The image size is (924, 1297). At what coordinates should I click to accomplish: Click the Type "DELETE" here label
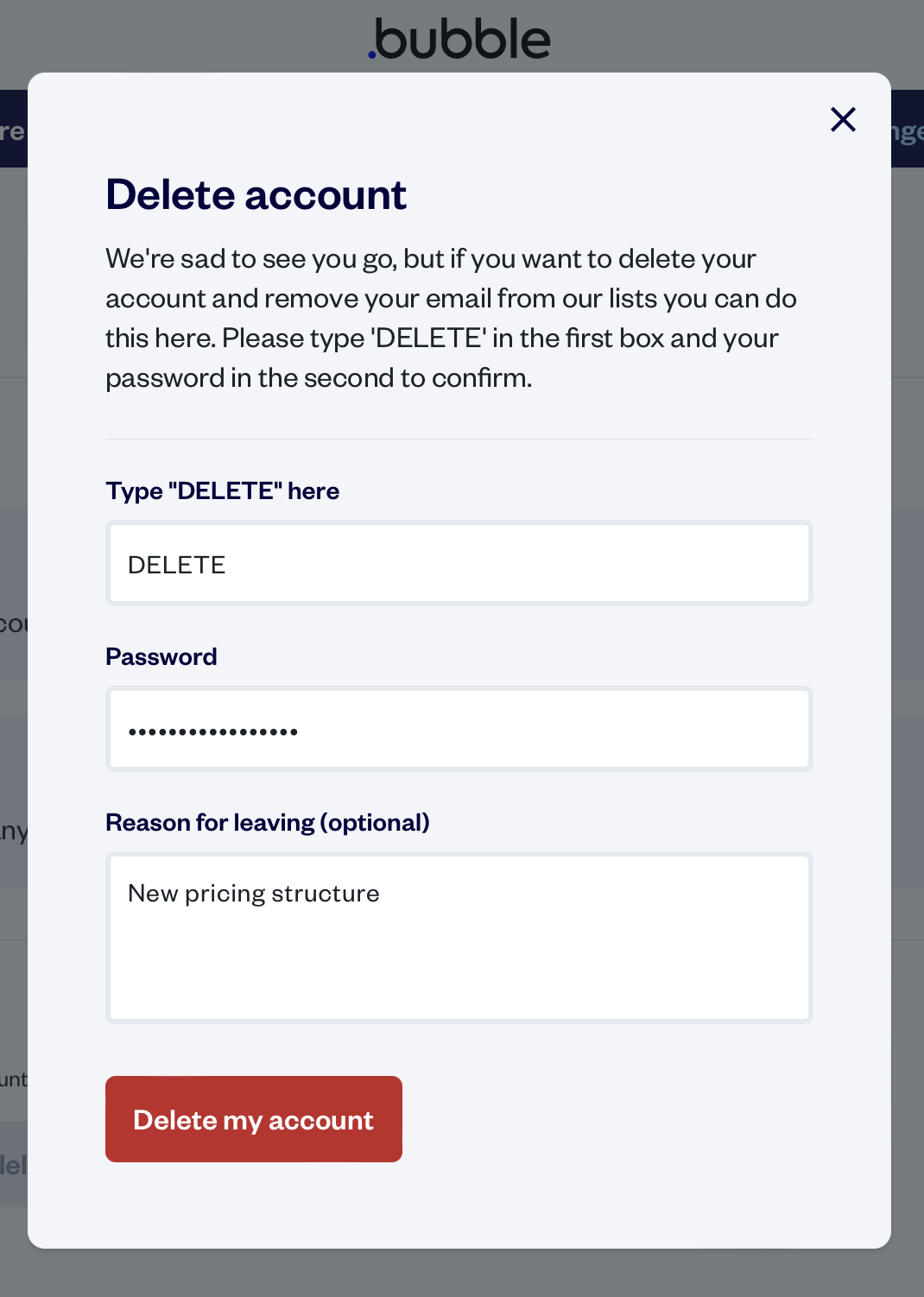tap(222, 490)
